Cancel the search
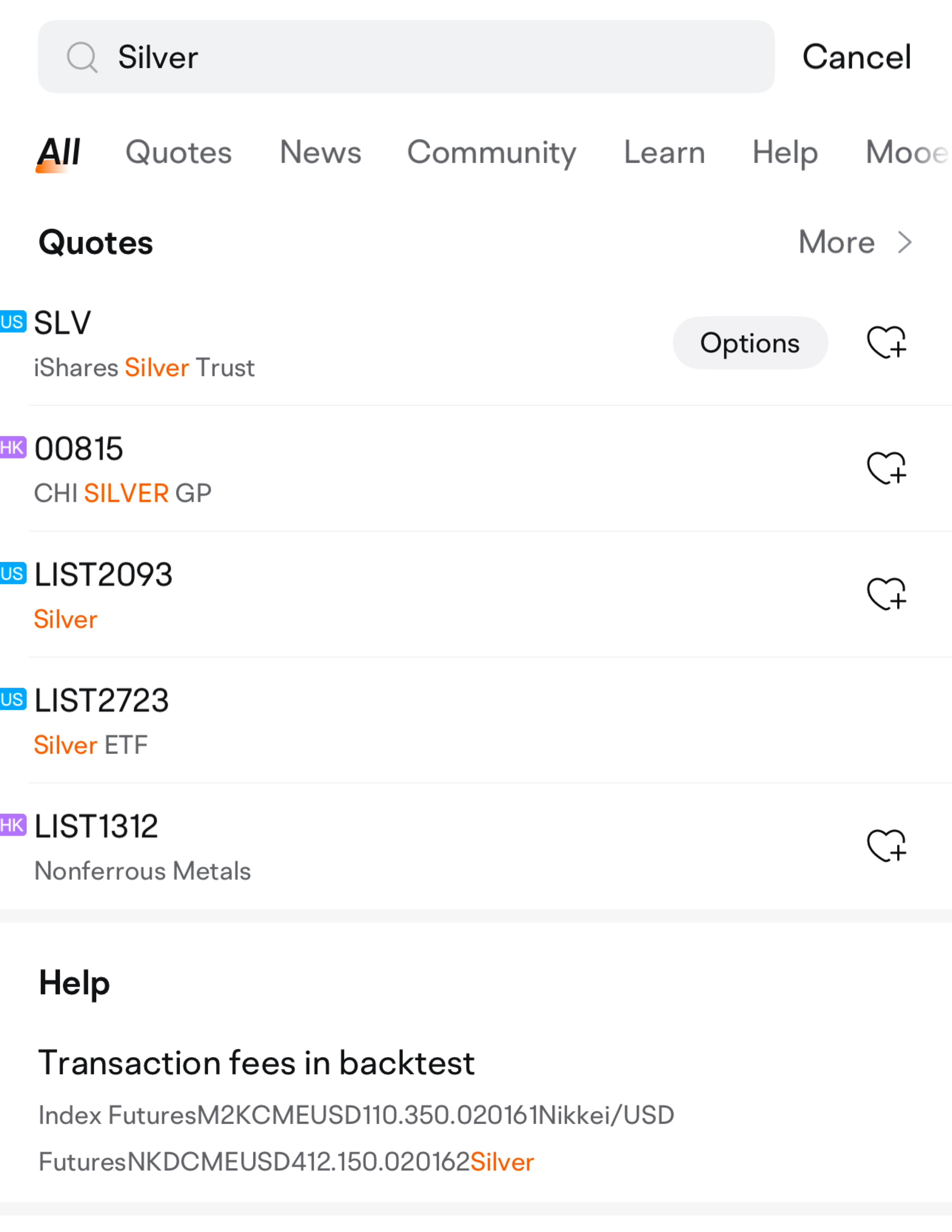This screenshot has height=1232, width=952. click(856, 57)
